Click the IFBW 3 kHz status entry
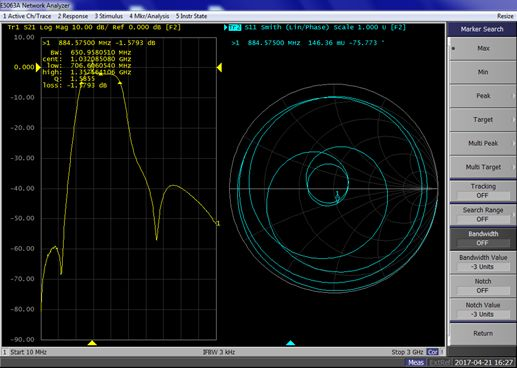 pos(219,352)
